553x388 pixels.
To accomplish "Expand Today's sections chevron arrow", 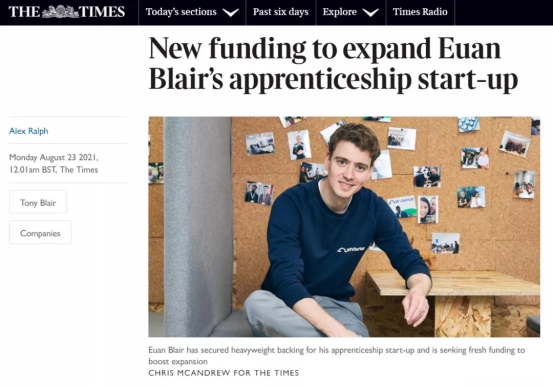I will pos(231,13).
